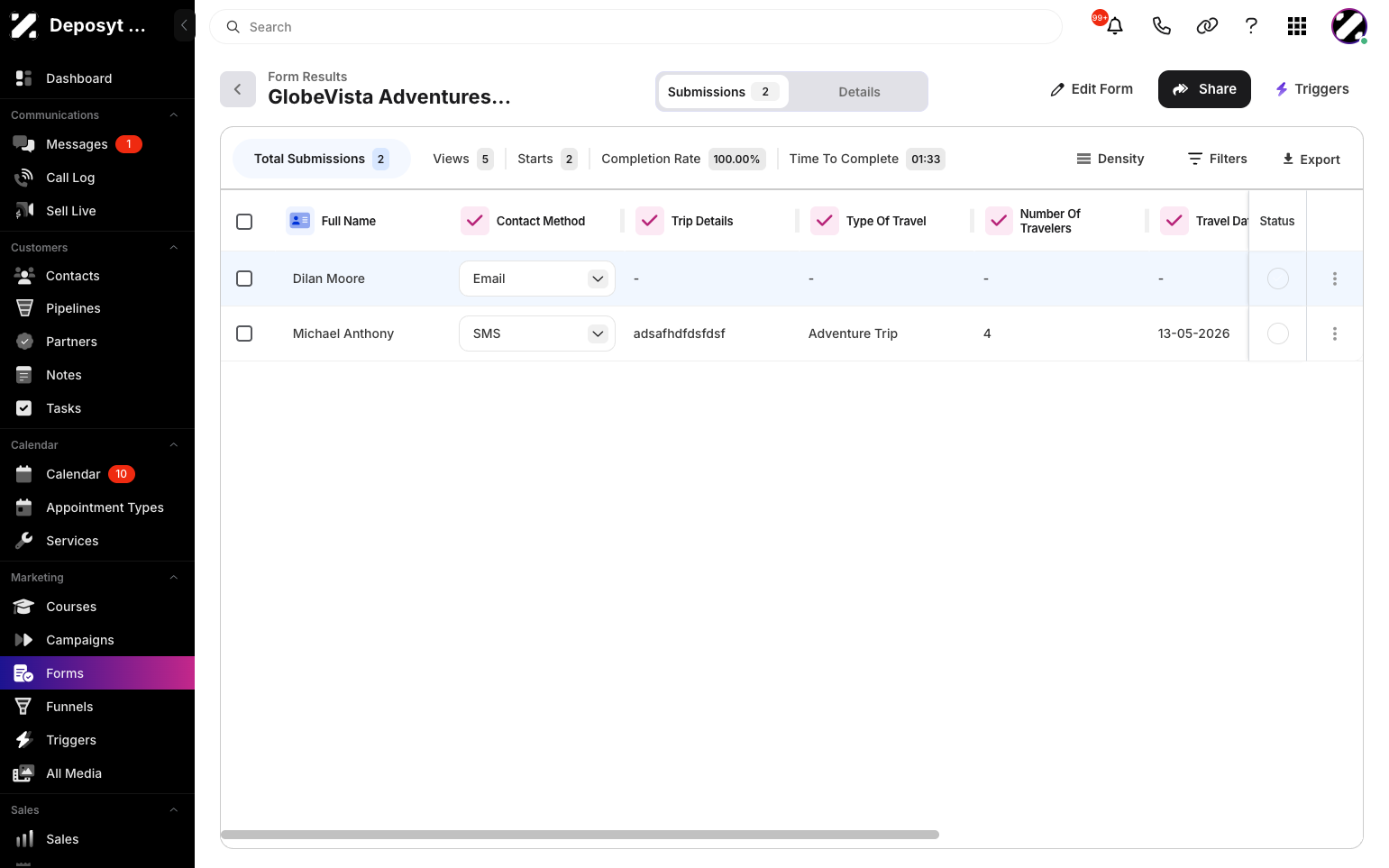Open Messages in the sidebar
This screenshot has height=868, width=1389.
pos(97,144)
